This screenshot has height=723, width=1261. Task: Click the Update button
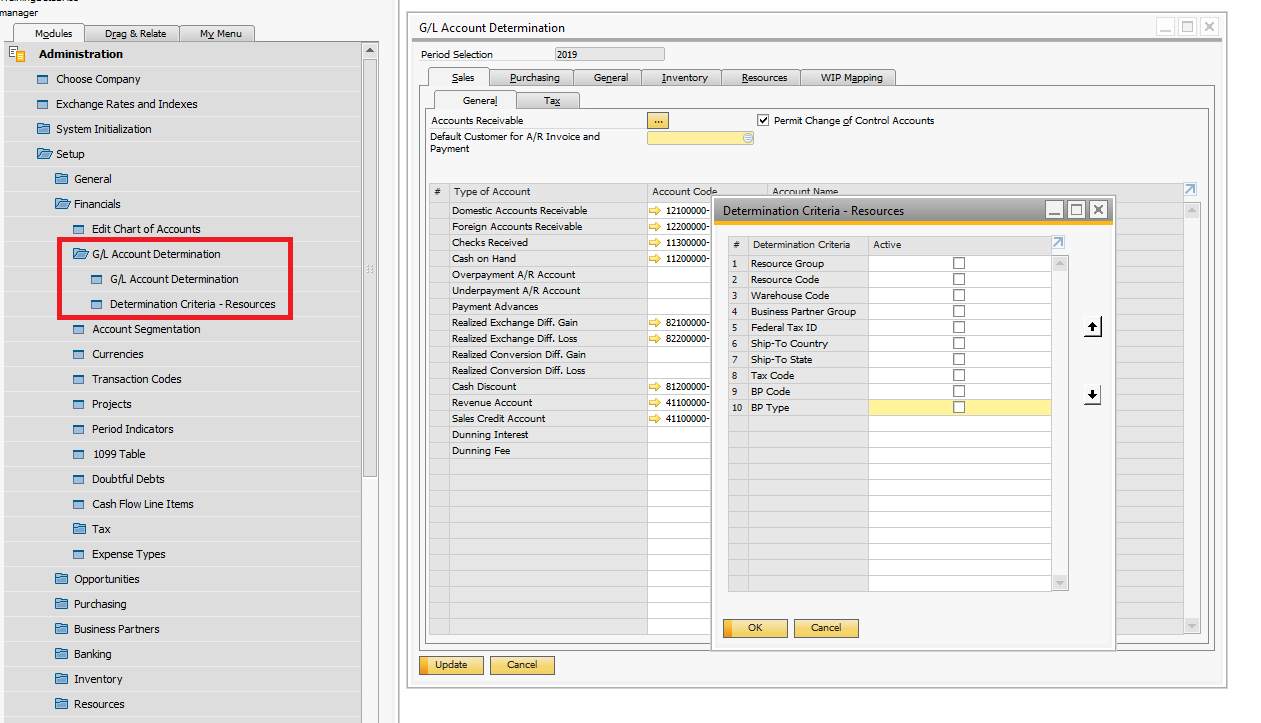451,665
